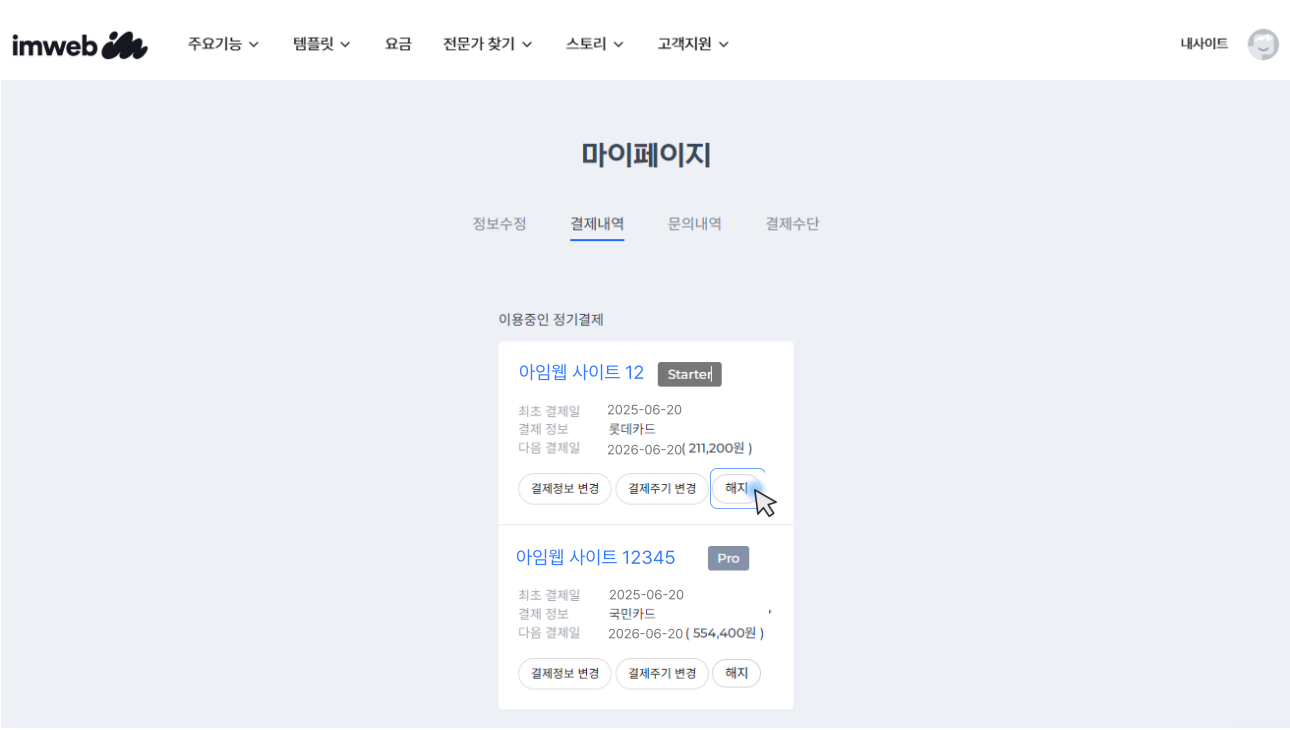Switch to the 정보수정 tab
Image resolution: width=1290 pixels, height=730 pixels.
click(x=499, y=224)
